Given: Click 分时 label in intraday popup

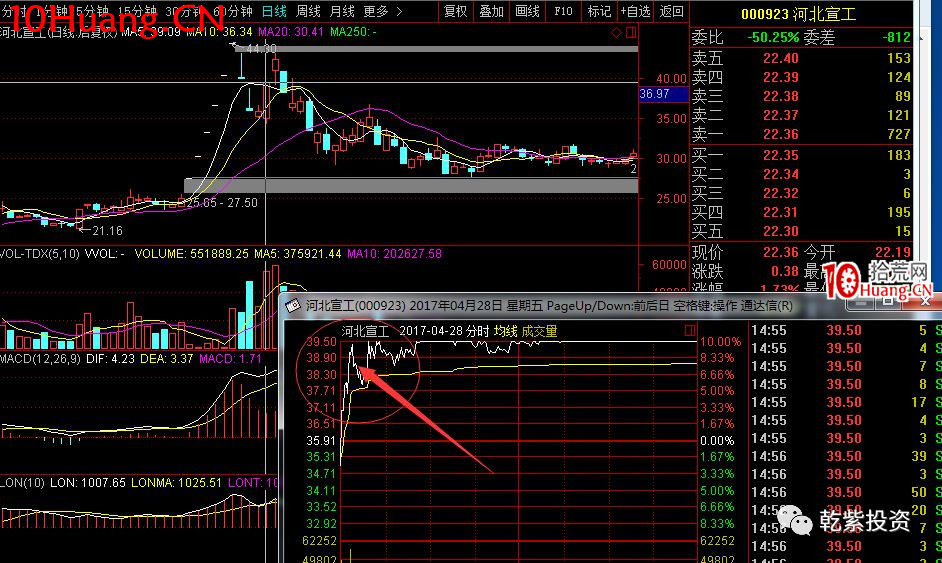Looking at the screenshot, I should [478, 331].
